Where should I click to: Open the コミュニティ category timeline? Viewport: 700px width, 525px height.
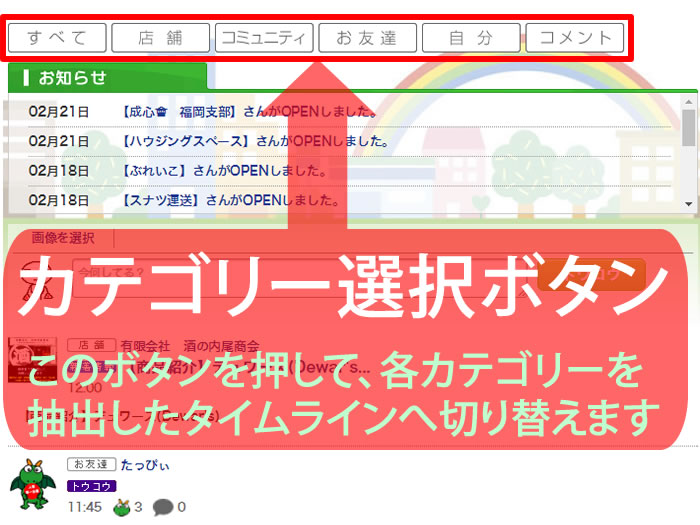pyautogui.click(x=264, y=38)
